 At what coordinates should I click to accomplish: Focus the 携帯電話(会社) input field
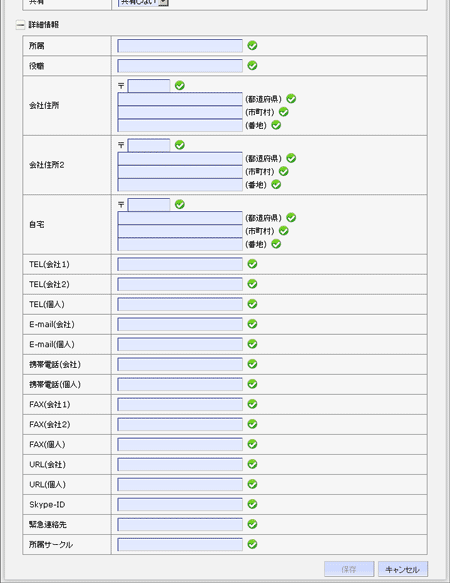(x=180, y=364)
